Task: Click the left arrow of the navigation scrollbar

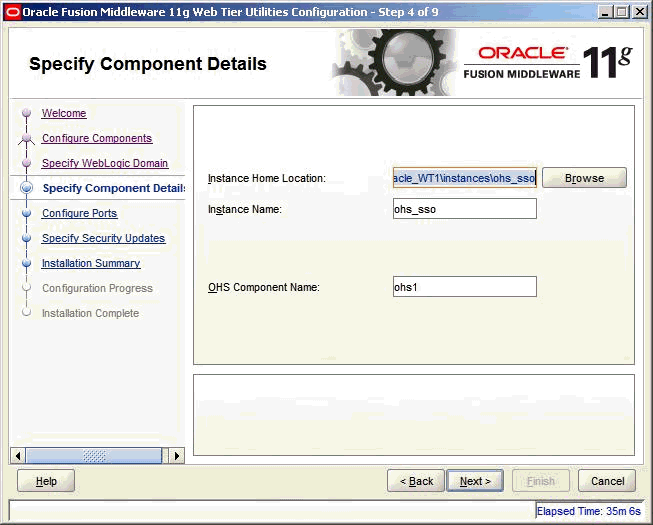Action: [17, 456]
